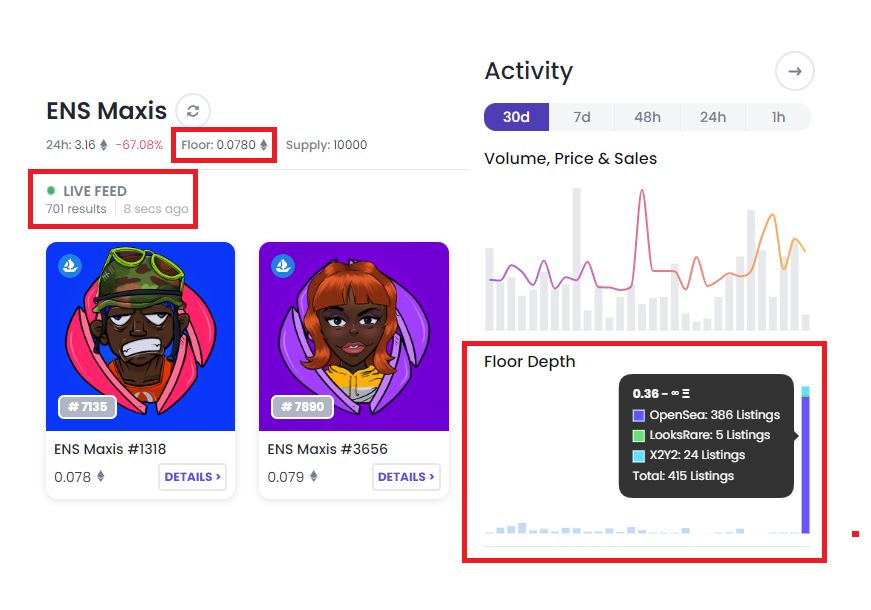Open the ENS Maxis #1318 artwork thumbnail

pos(141,336)
